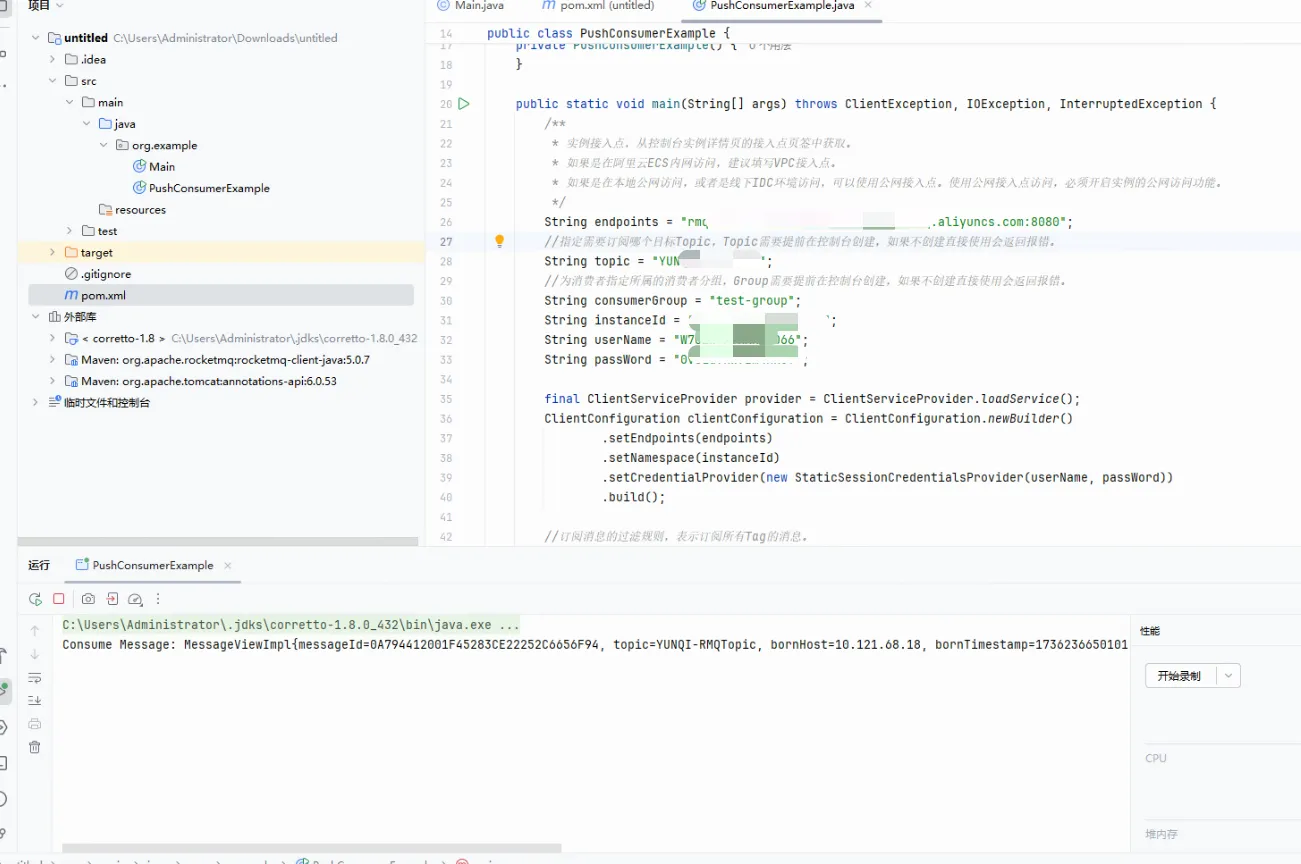This screenshot has height=864, width=1301.
Task: Click the yellow lightbulb intention icon
Action: [500, 241]
